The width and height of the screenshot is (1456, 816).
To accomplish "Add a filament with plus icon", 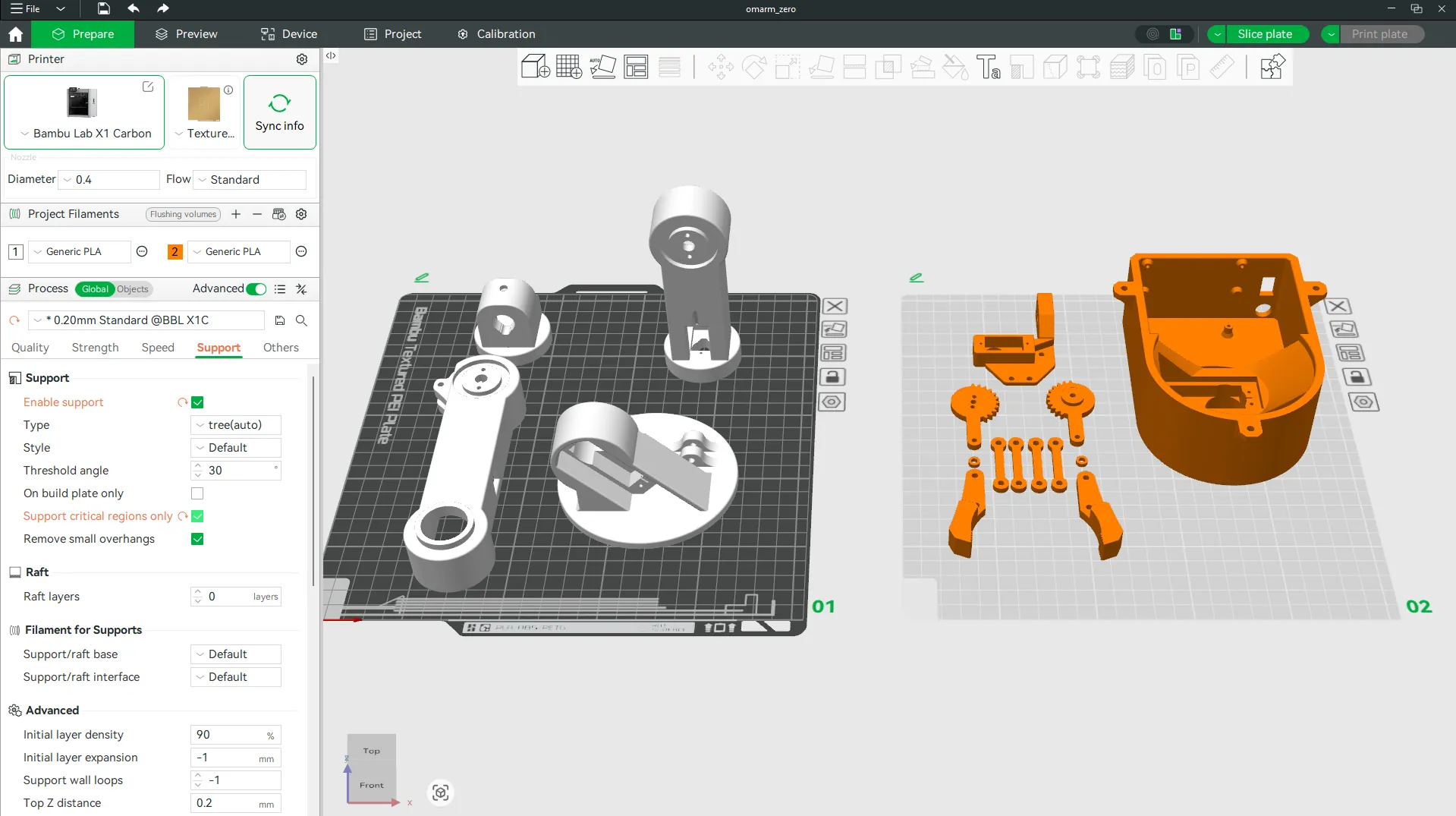I will click(x=236, y=214).
